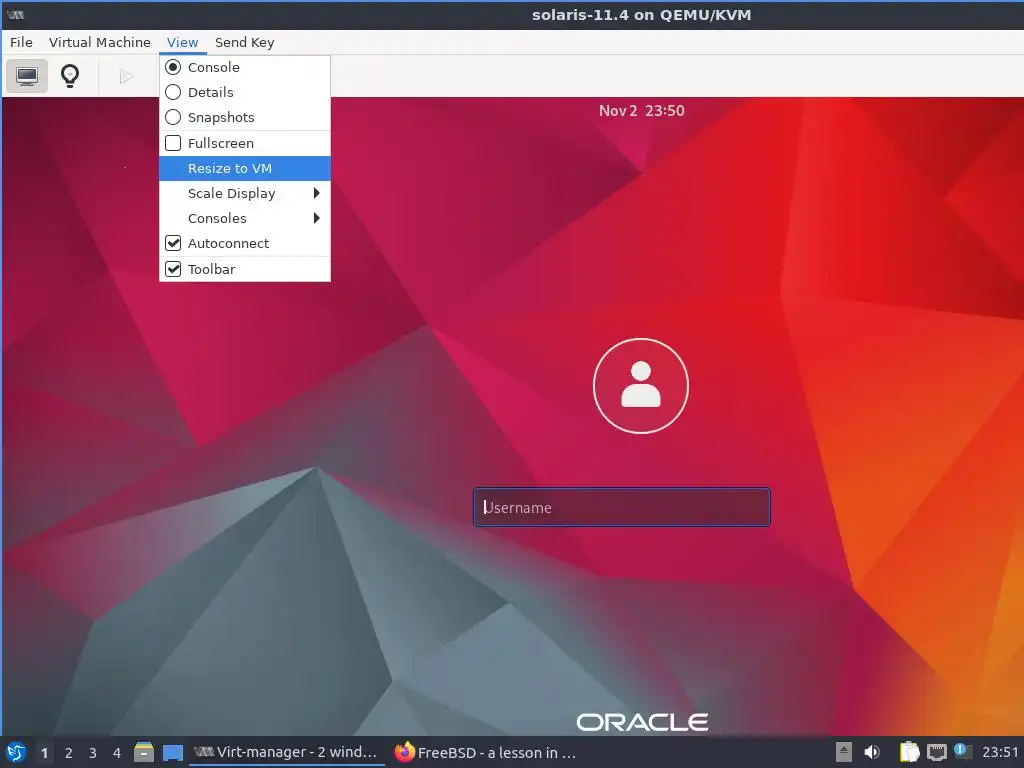Open the hardware details lightbulb icon
This screenshot has height=768, width=1024.
point(70,76)
